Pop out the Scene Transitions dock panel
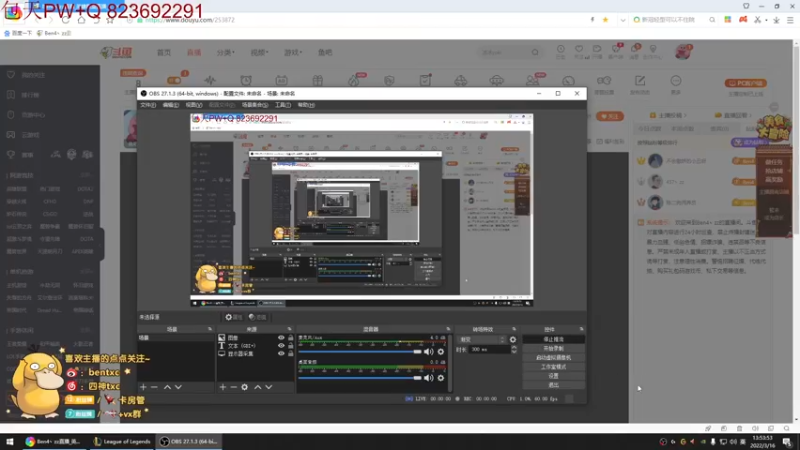The height and width of the screenshot is (450, 800). pos(514,329)
